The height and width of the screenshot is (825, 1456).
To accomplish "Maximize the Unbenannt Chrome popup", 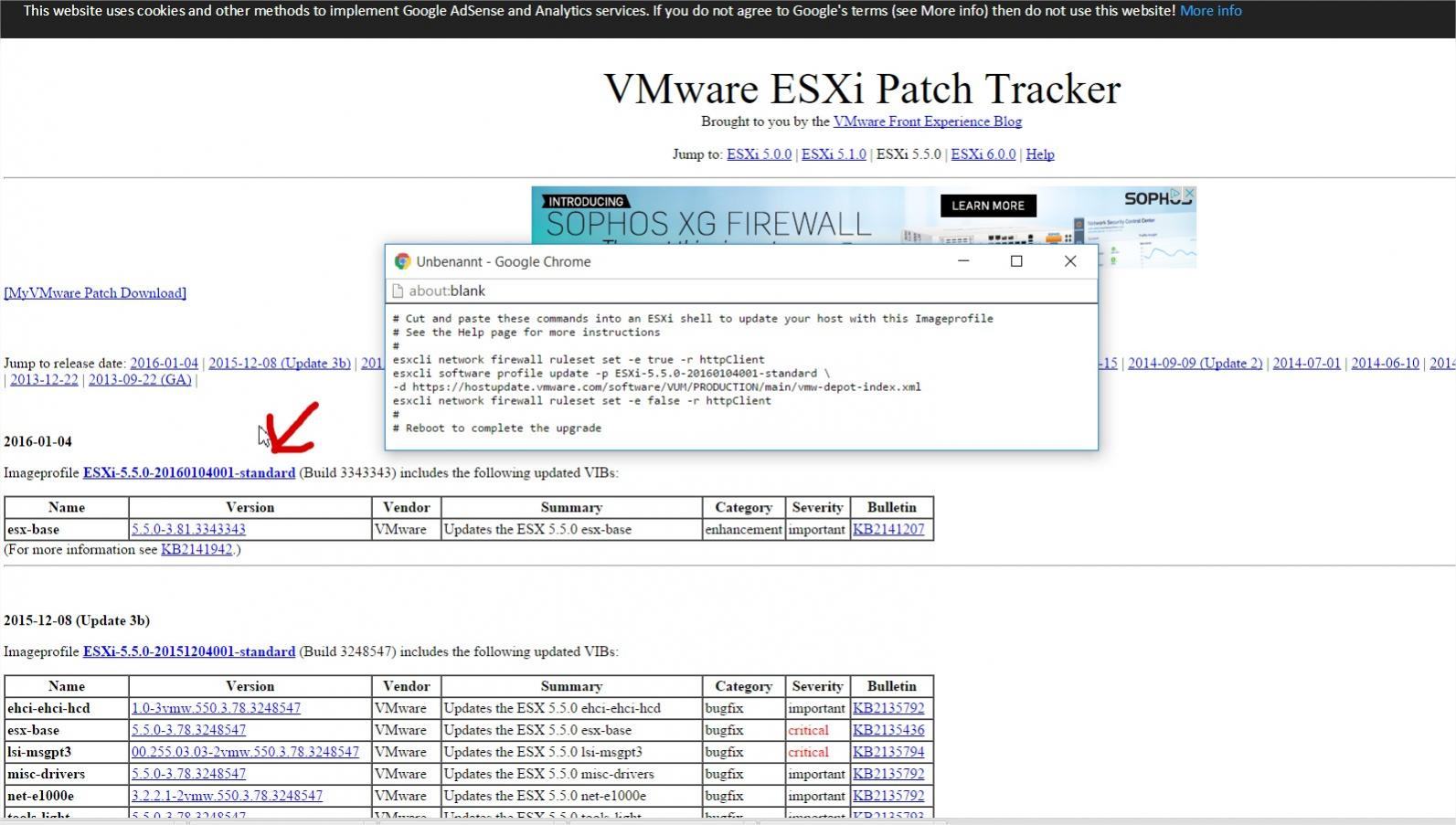I will pyautogui.click(x=1015, y=261).
